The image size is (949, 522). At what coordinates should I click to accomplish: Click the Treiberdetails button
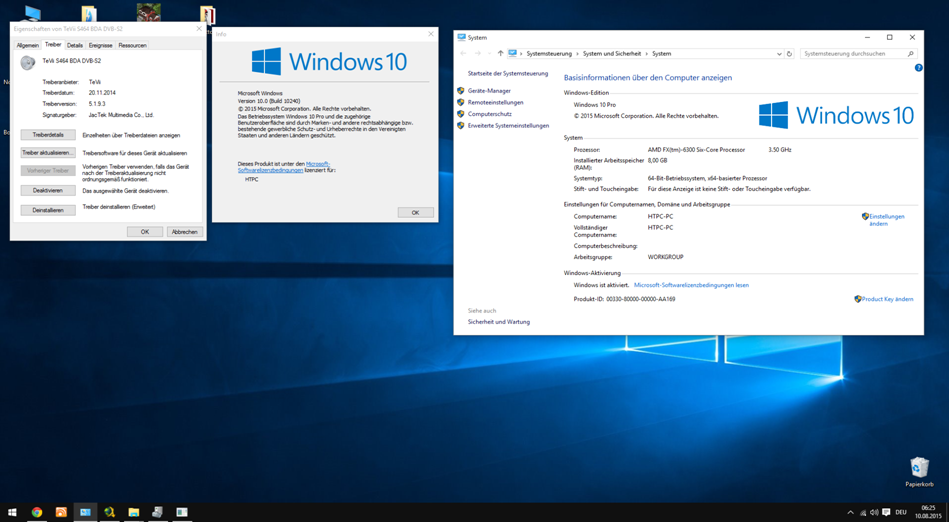tap(48, 135)
